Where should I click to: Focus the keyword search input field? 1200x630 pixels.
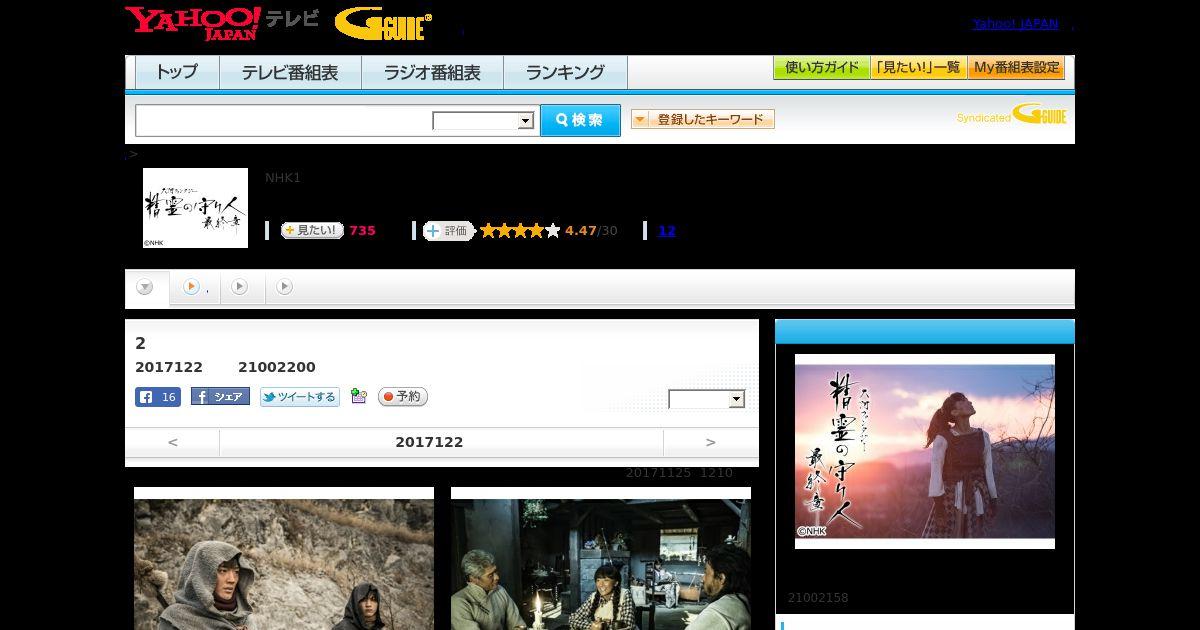click(x=283, y=120)
